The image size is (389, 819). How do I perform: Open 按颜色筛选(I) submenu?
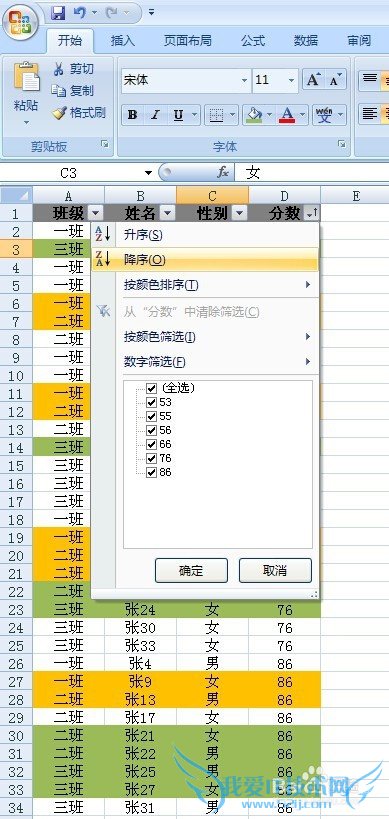coord(205,336)
